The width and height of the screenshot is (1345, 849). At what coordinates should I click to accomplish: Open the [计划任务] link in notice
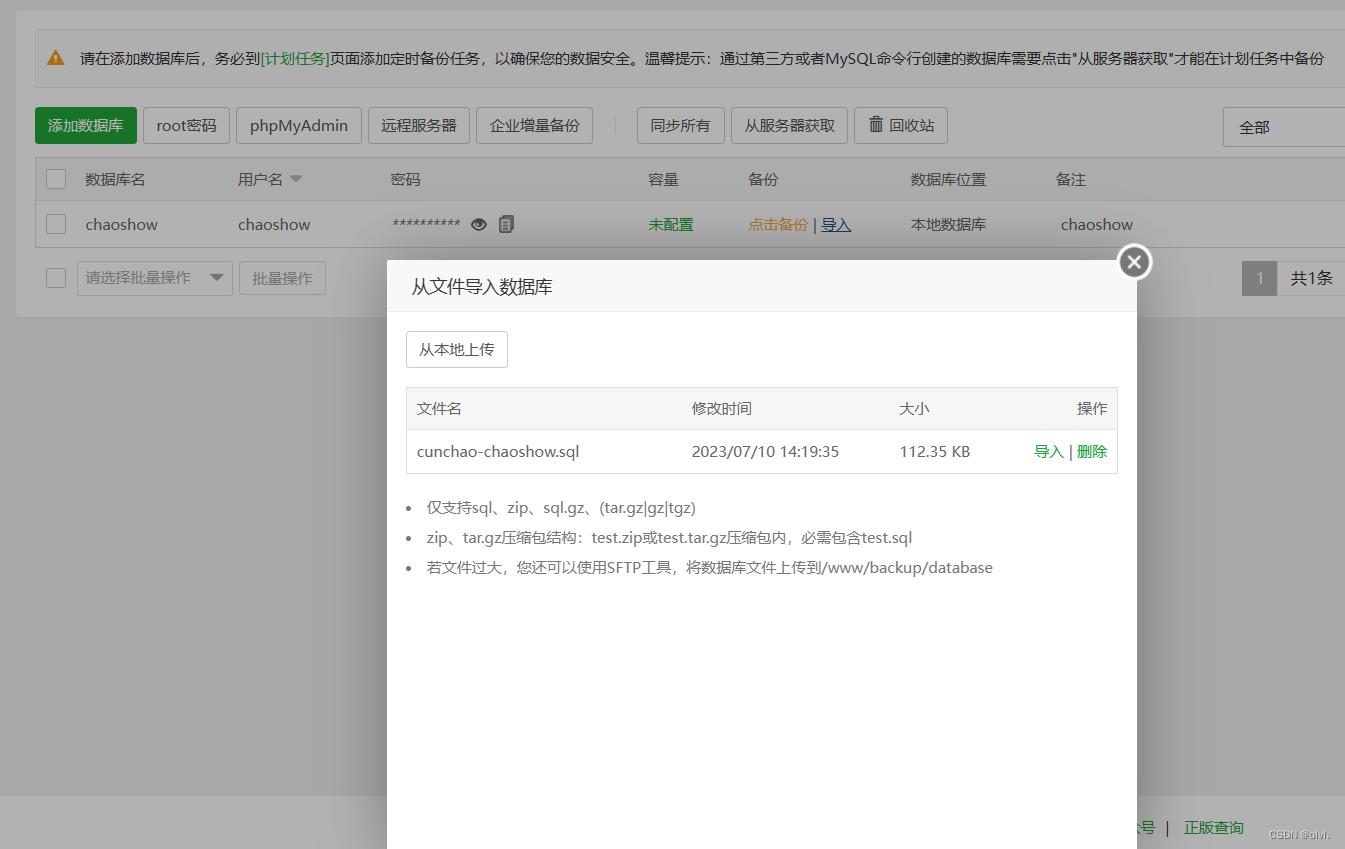coord(295,58)
